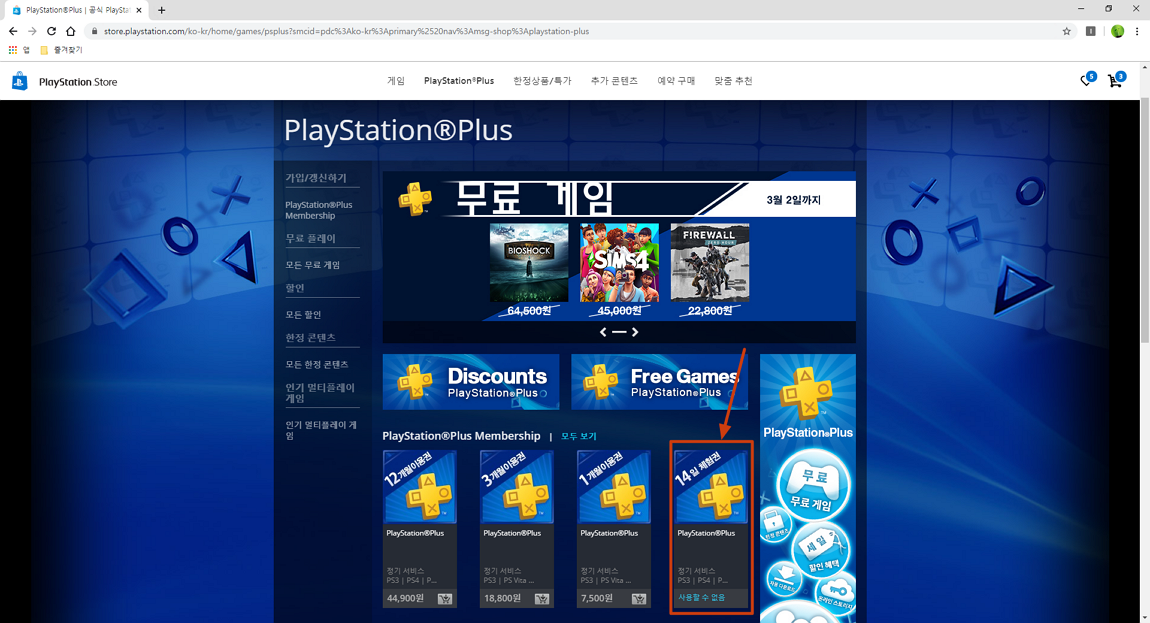Open the 예약 구매 menu

click(x=676, y=81)
